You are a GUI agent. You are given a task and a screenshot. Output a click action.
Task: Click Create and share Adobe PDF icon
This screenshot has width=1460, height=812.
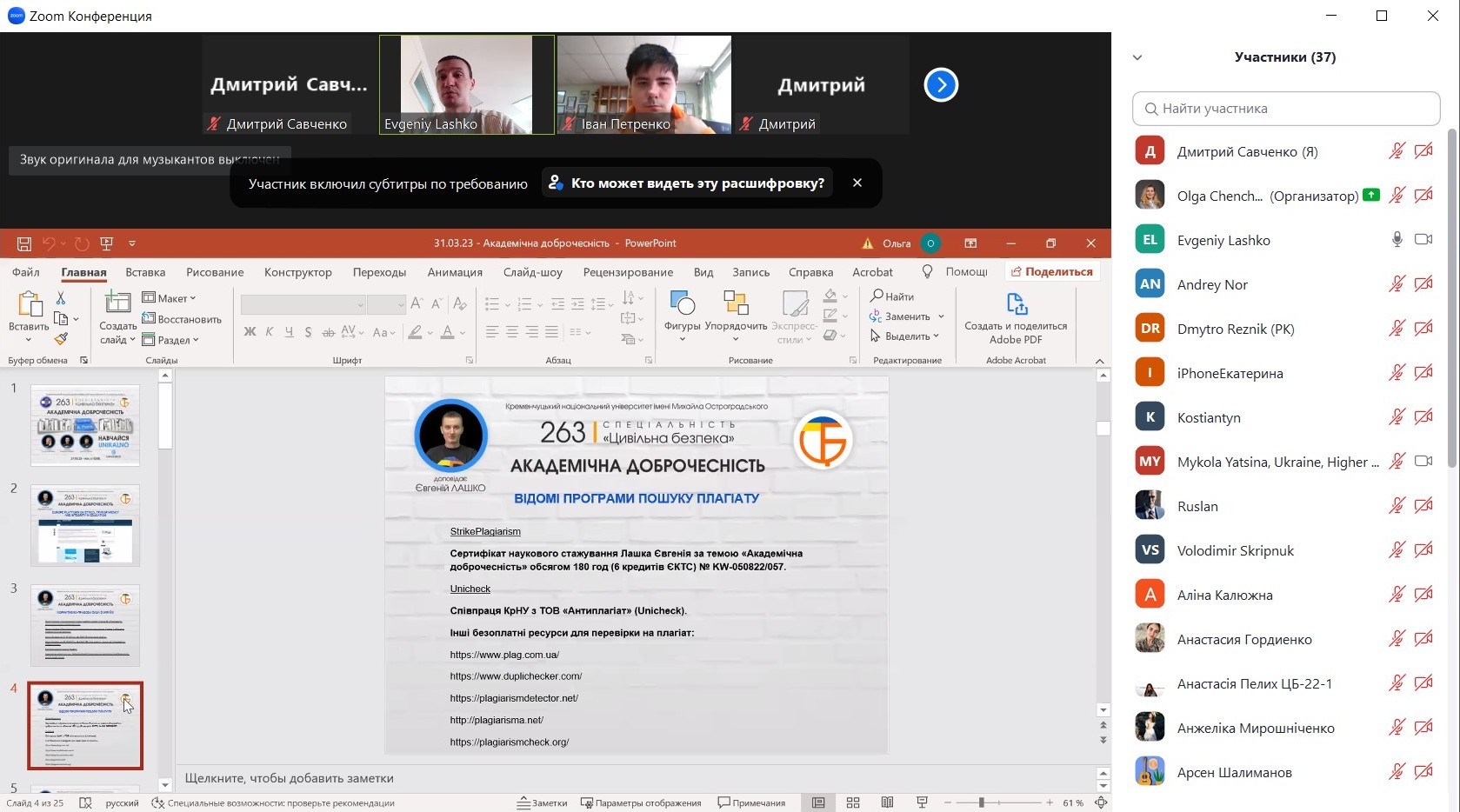click(x=1017, y=304)
